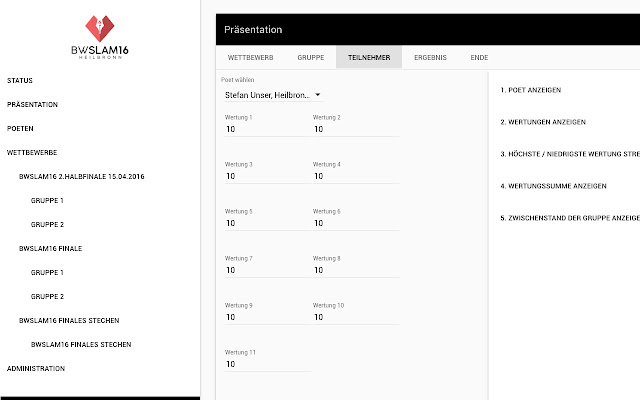The height and width of the screenshot is (400, 640).
Task: Click the Präsentation panel header title
Action: pyautogui.click(x=253, y=29)
